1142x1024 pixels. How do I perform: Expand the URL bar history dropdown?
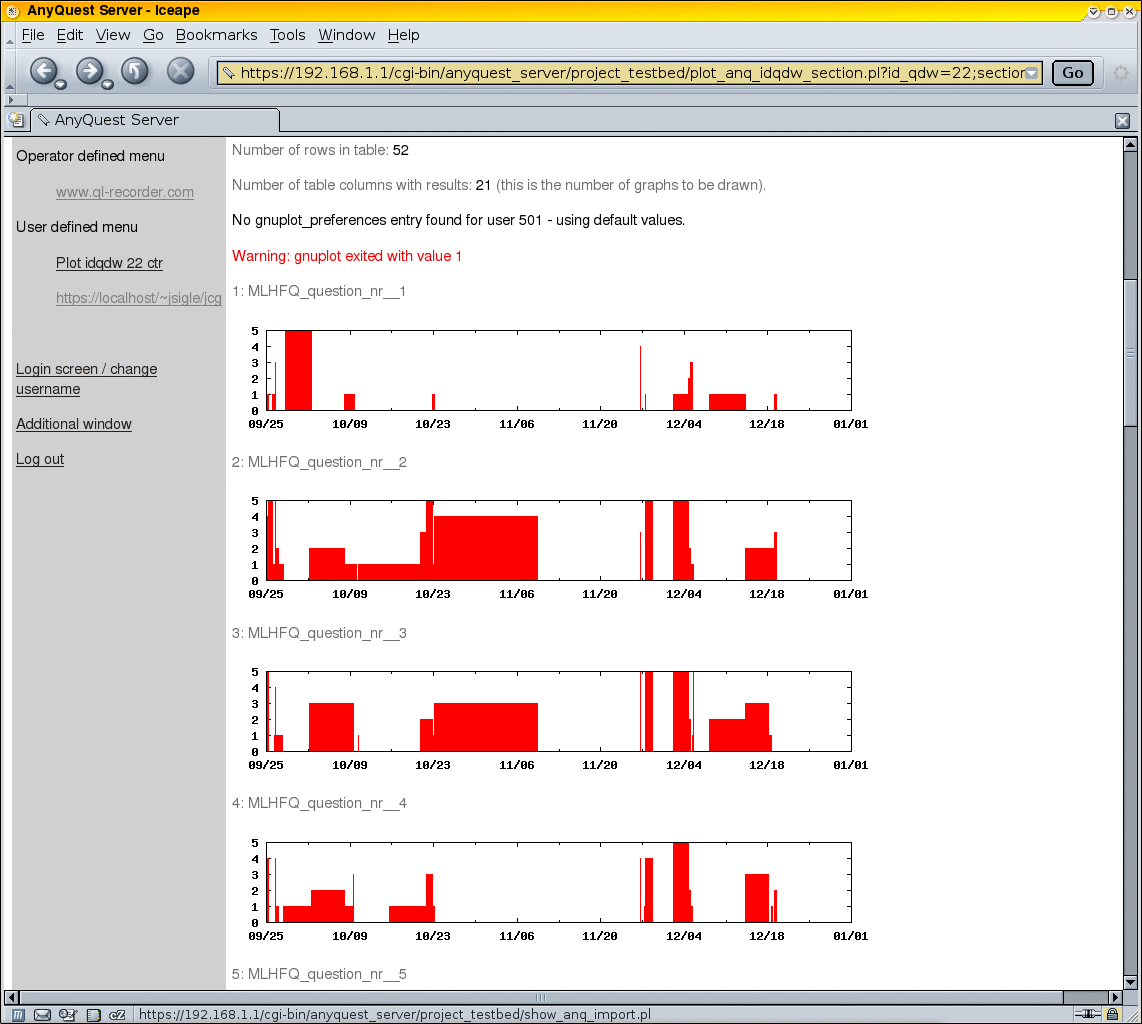[1032, 73]
